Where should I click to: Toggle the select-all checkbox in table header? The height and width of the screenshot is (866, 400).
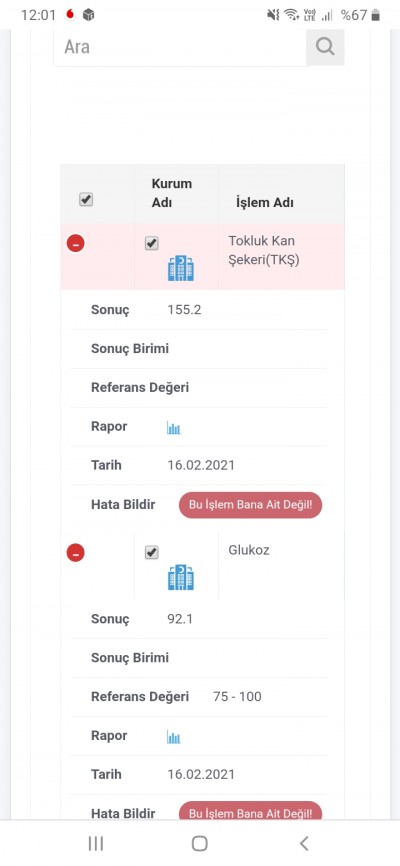click(x=86, y=199)
